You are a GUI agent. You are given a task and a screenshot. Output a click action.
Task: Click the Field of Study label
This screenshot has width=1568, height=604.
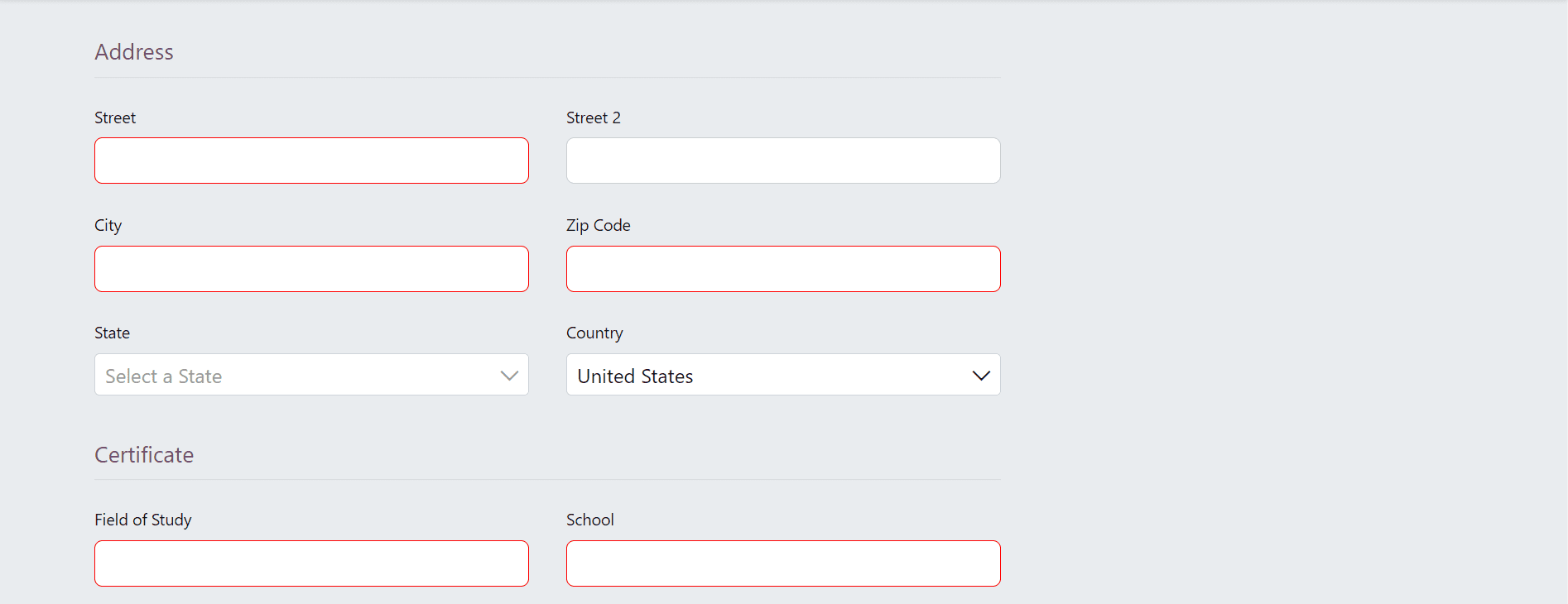(142, 520)
